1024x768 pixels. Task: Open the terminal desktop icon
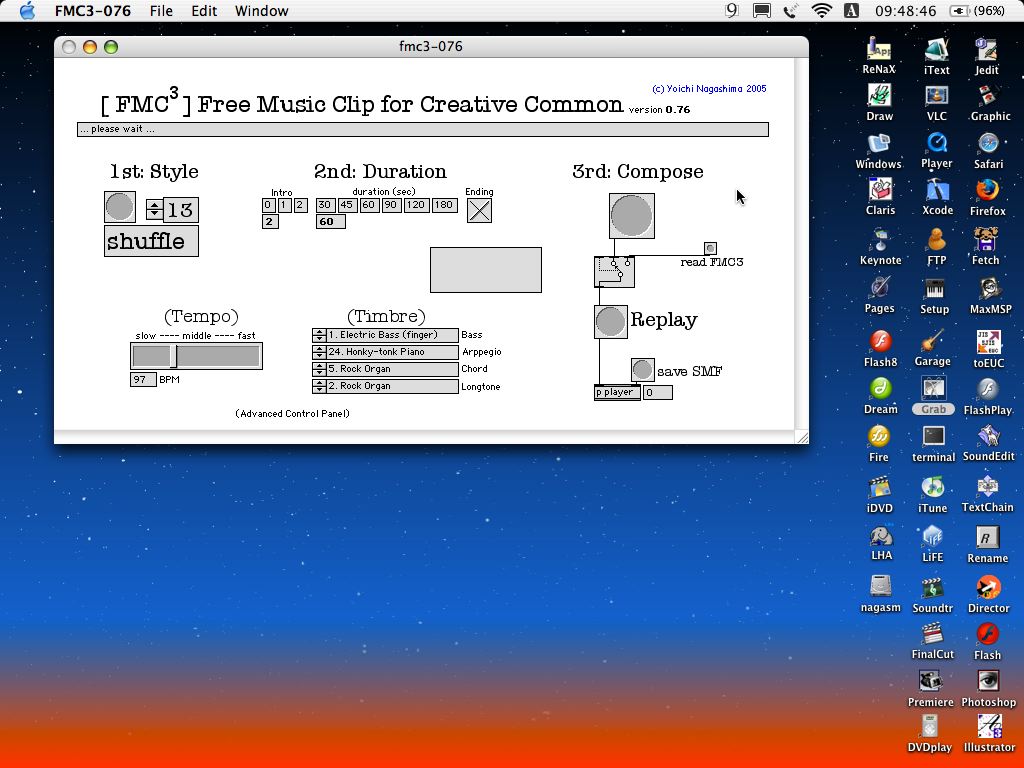pyautogui.click(x=933, y=444)
